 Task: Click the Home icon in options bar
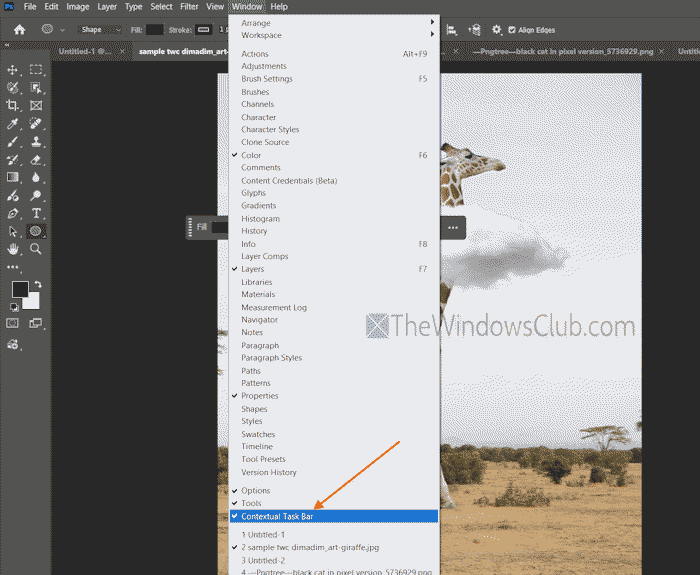[x=20, y=29]
